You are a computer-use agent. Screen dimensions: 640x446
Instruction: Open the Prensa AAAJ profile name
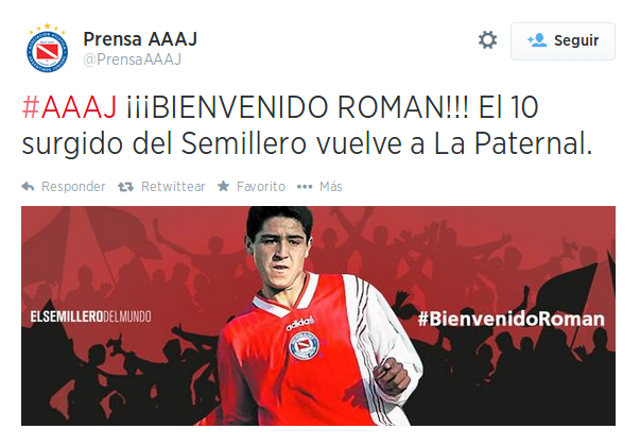coord(140,39)
